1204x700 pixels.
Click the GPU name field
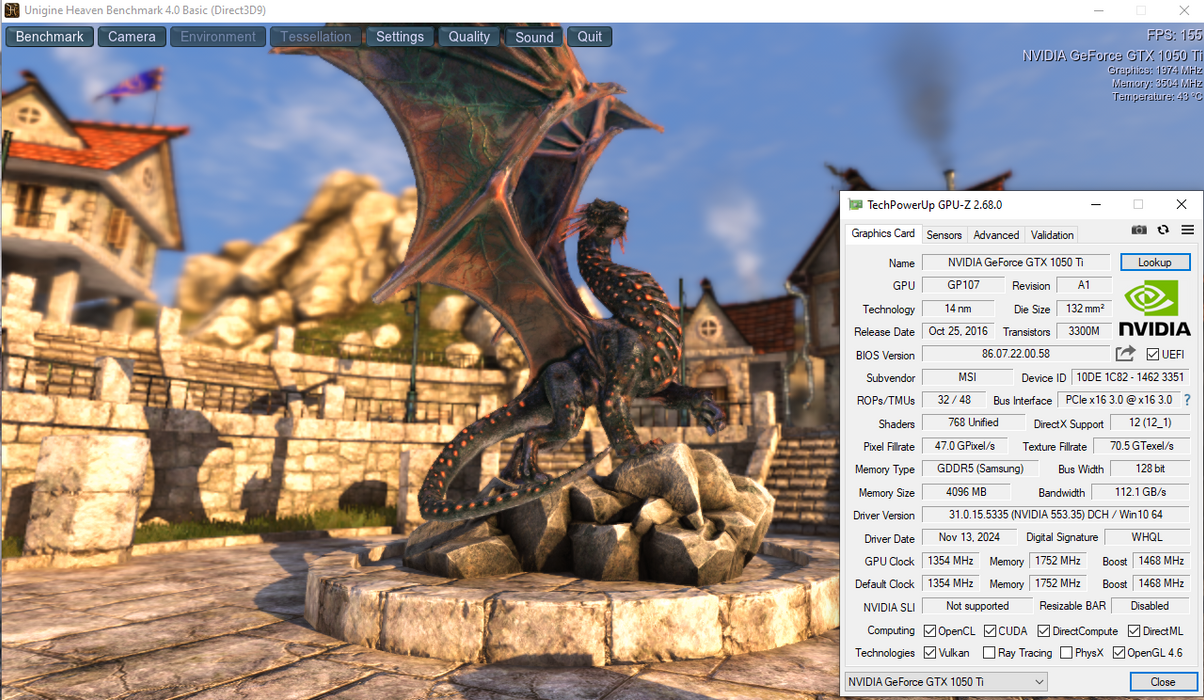[x=1015, y=262]
